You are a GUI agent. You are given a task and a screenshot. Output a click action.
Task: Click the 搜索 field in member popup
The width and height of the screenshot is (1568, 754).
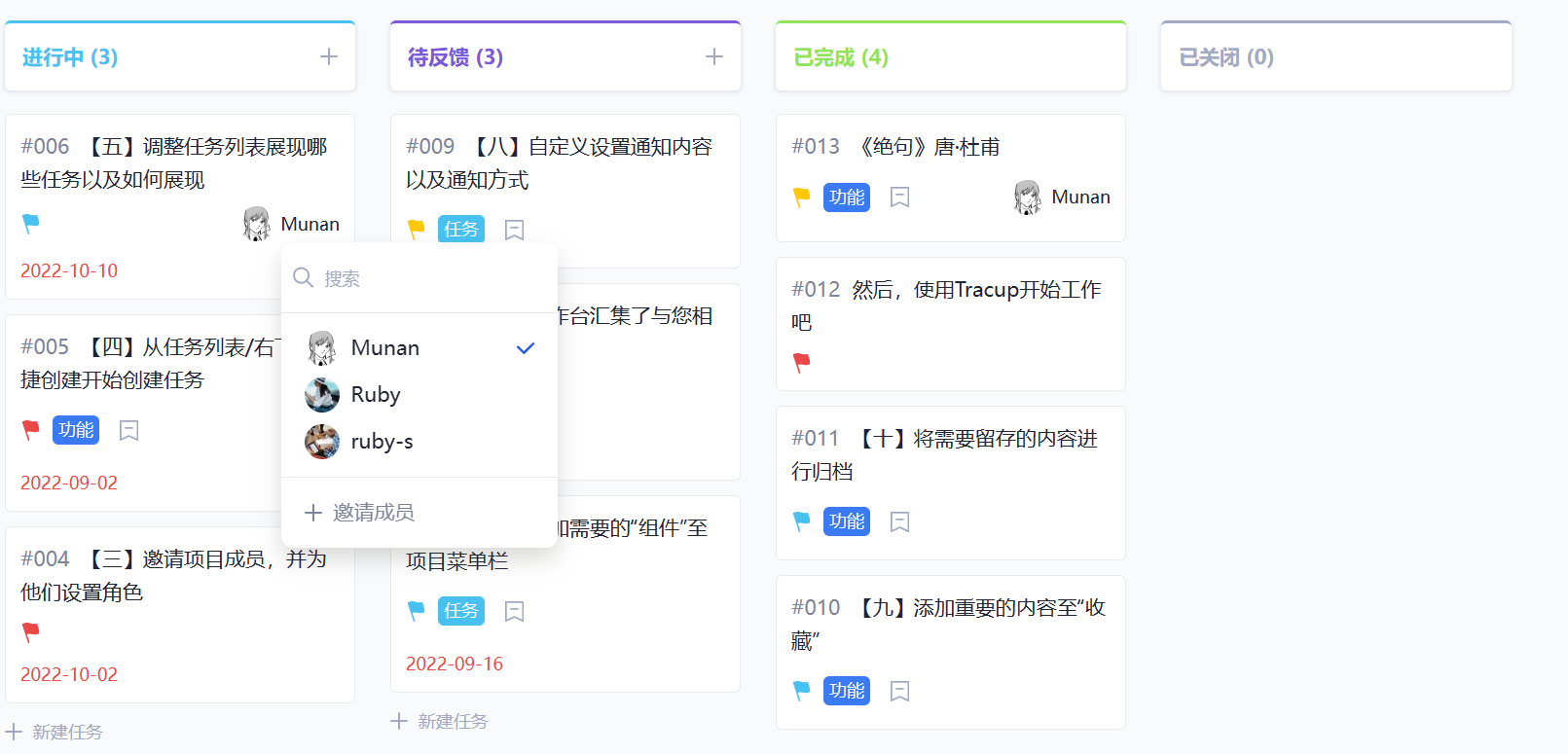[428, 279]
